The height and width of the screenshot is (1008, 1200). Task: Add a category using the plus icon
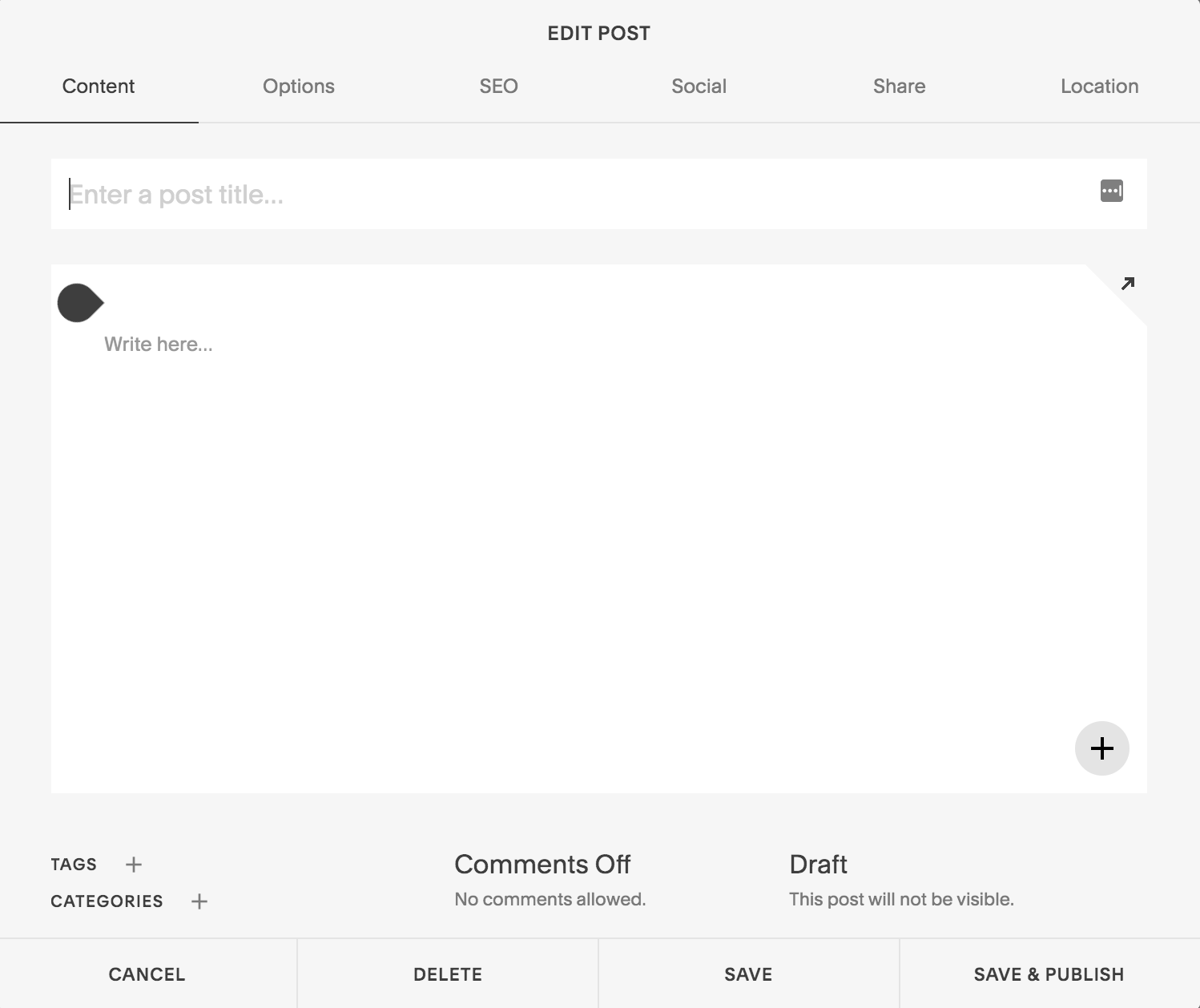click(x=199, y=901)
